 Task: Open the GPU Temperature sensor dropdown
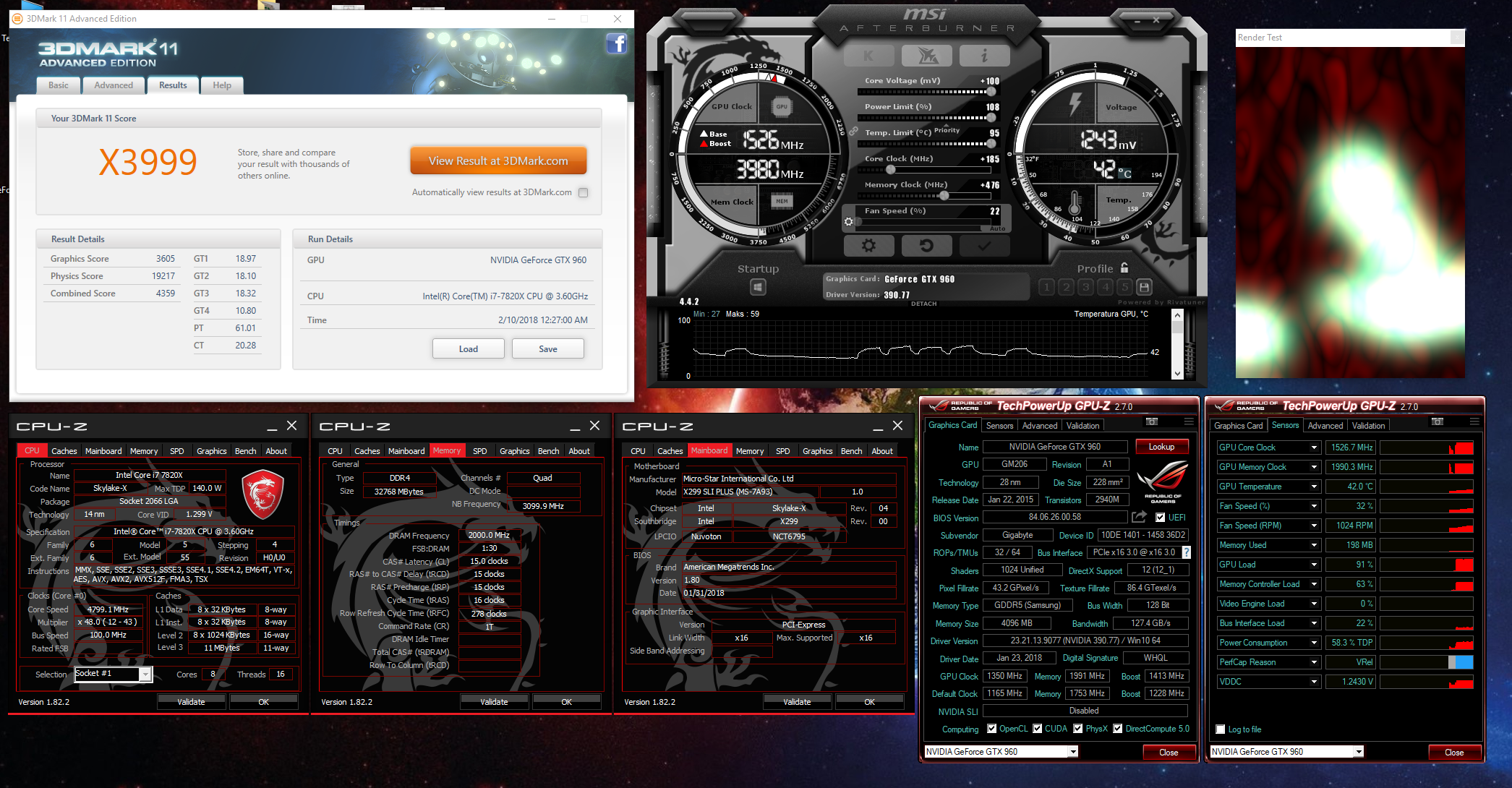[1314, 487]
